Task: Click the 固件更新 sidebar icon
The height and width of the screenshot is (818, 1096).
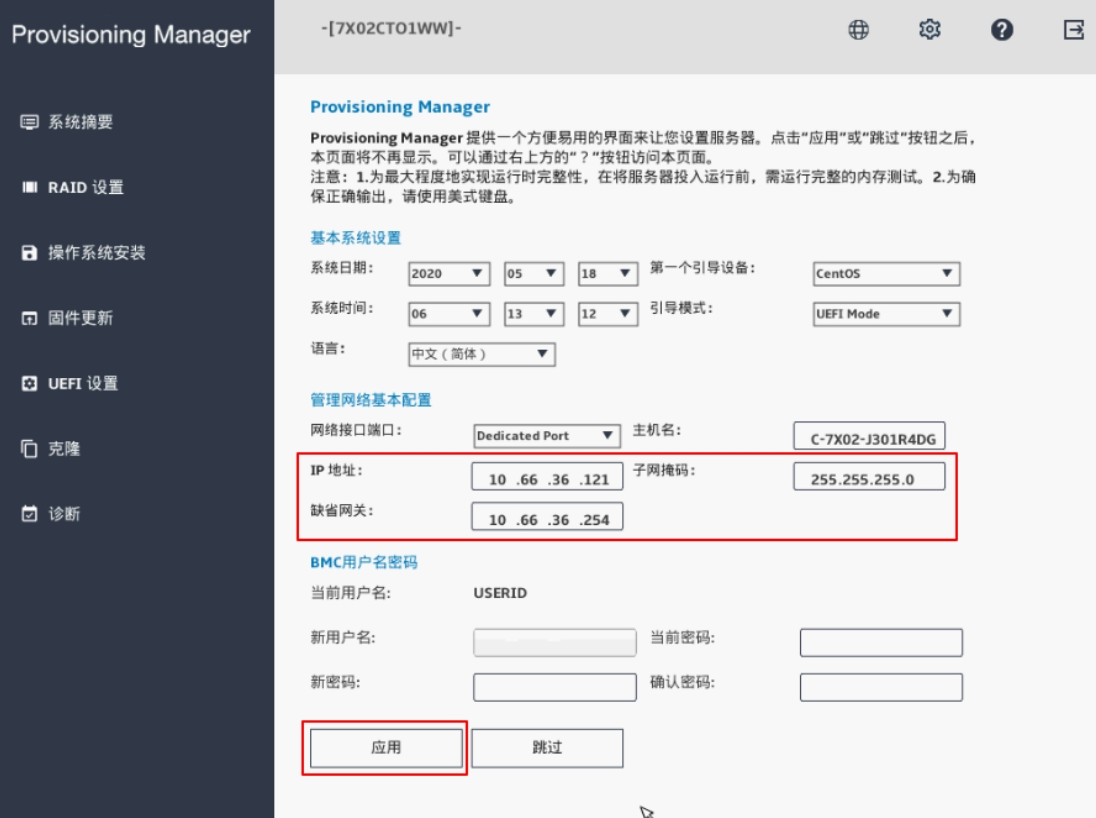Action: [x=29, y=319]
